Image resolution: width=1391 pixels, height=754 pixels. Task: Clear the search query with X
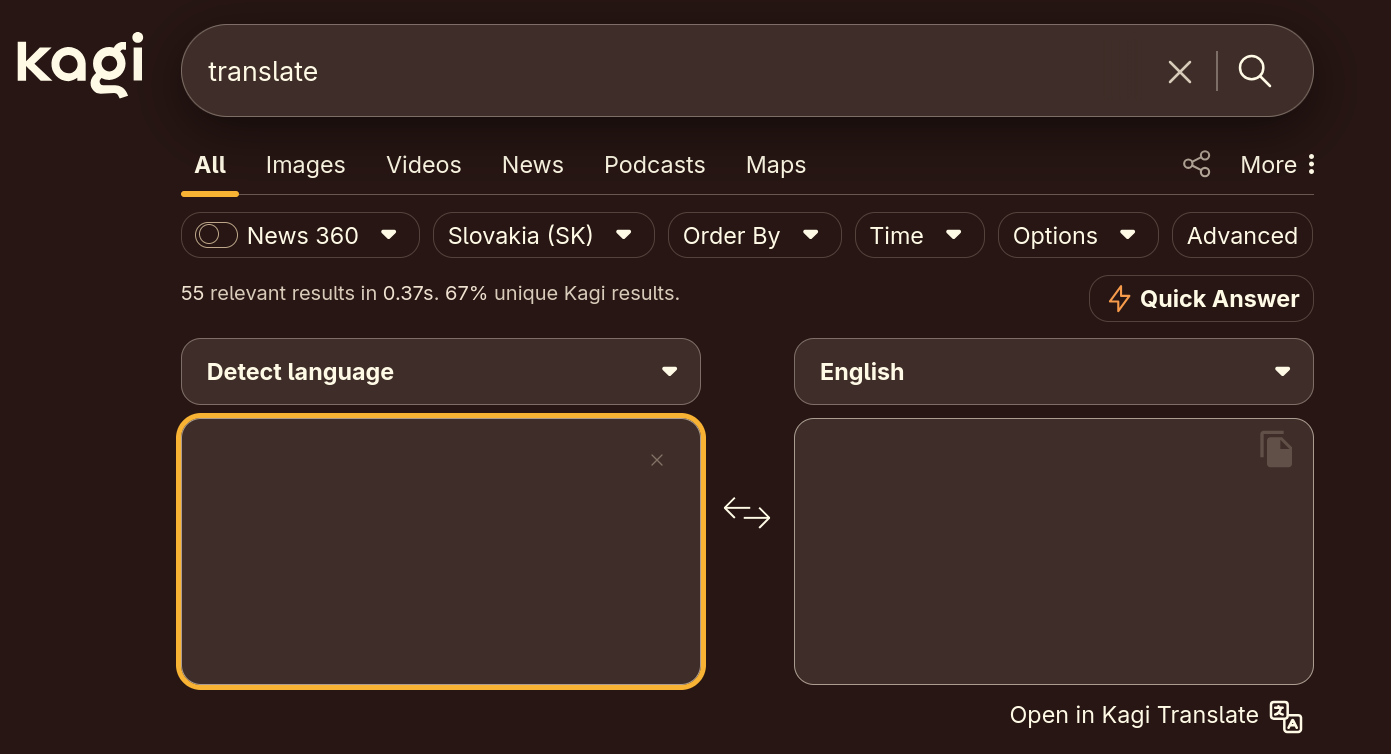1180,71
